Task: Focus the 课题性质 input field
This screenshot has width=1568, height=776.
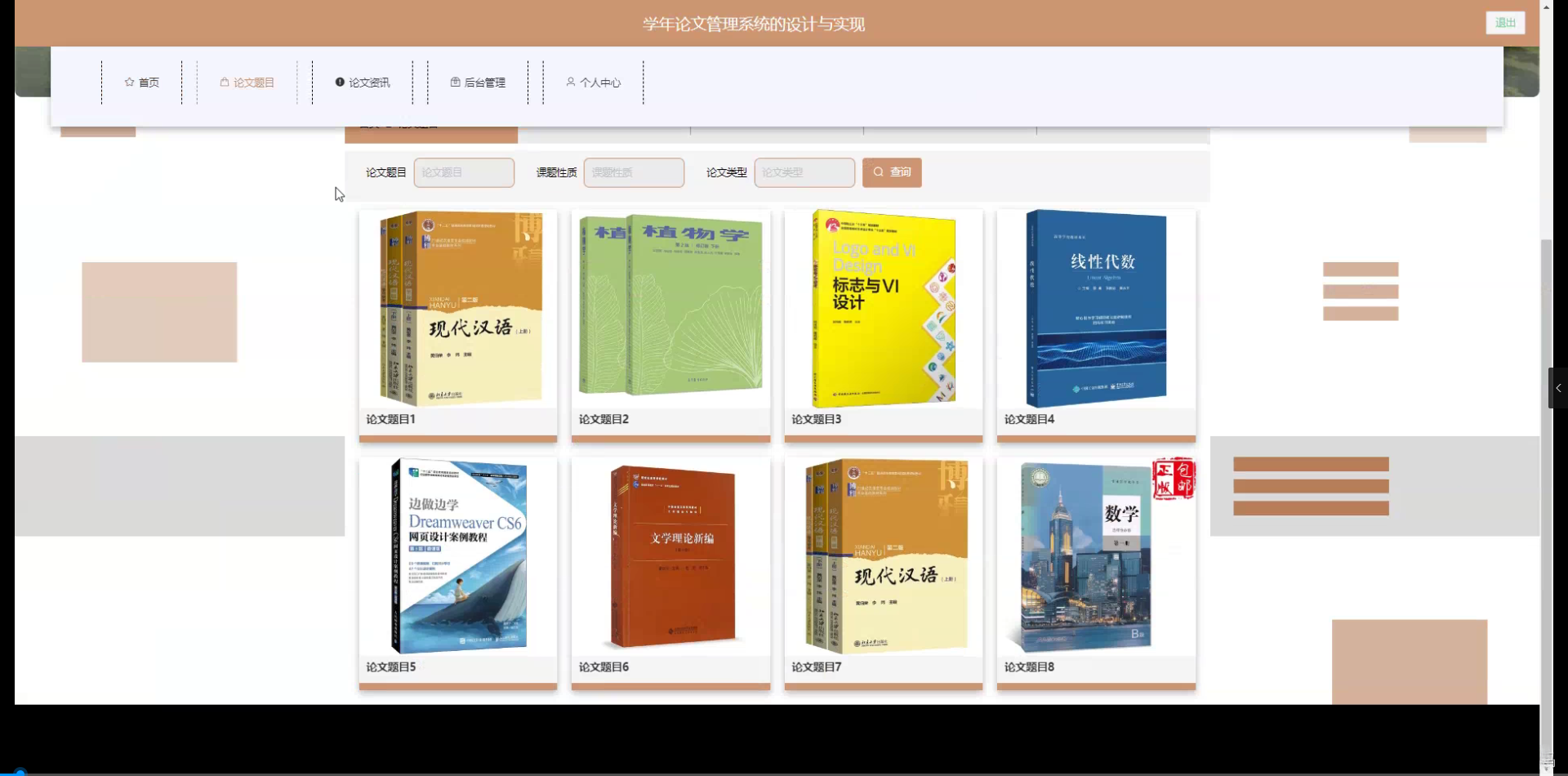Action: (x=634, y=172)
